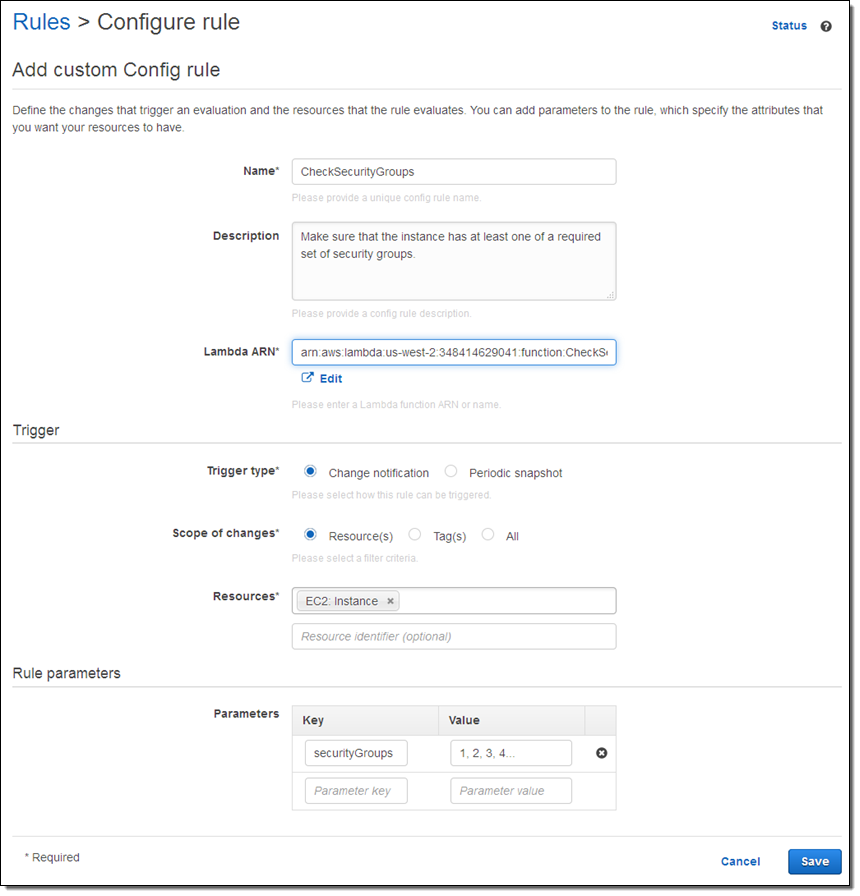Image resolution: width=860 pixels, height=896 pixels.
Task: Choose Tag(s) scope of changes
Action: point(415,535)
